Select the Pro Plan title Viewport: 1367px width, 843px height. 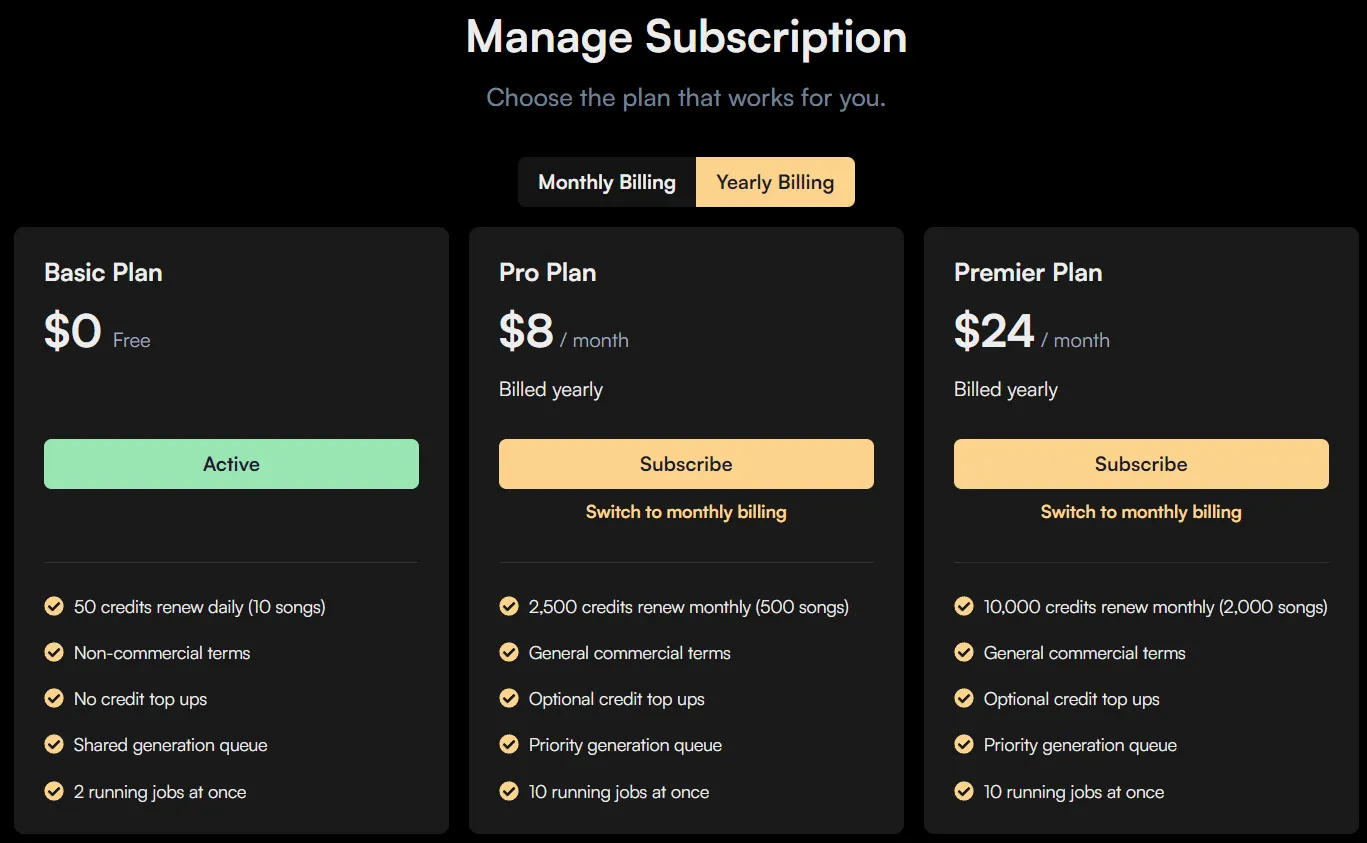coord(548,272)
